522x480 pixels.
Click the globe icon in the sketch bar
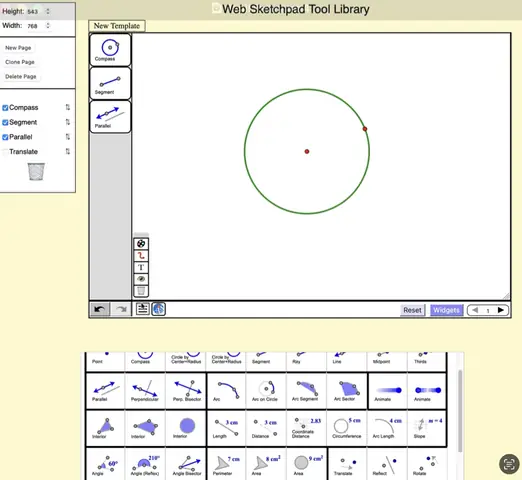[159, 309]
